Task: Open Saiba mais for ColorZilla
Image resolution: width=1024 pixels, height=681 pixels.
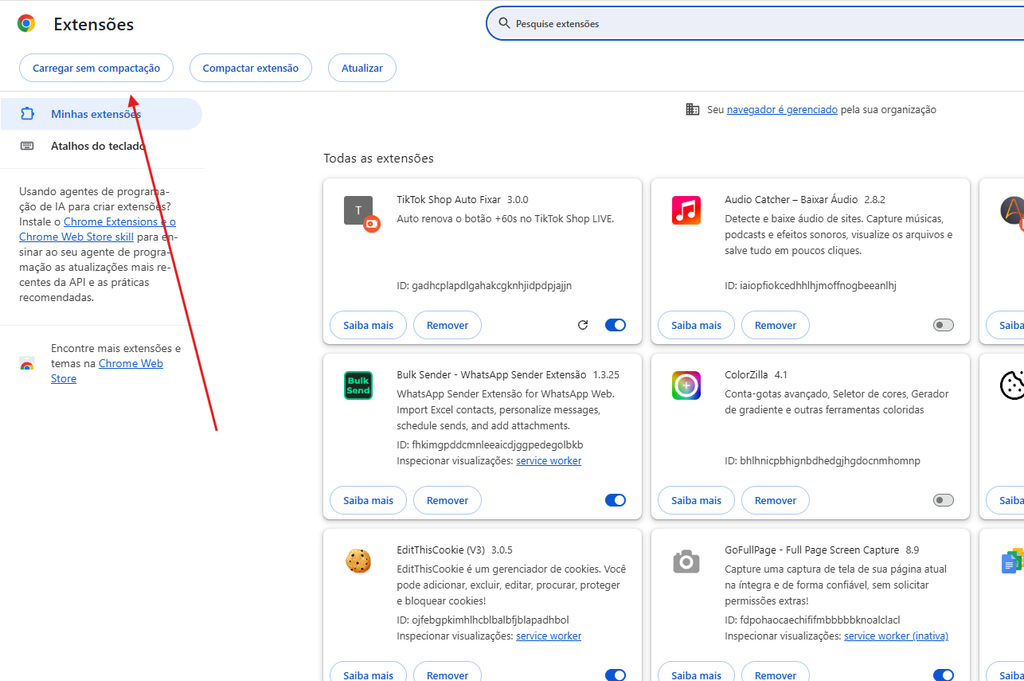Action: pos(696,500)
